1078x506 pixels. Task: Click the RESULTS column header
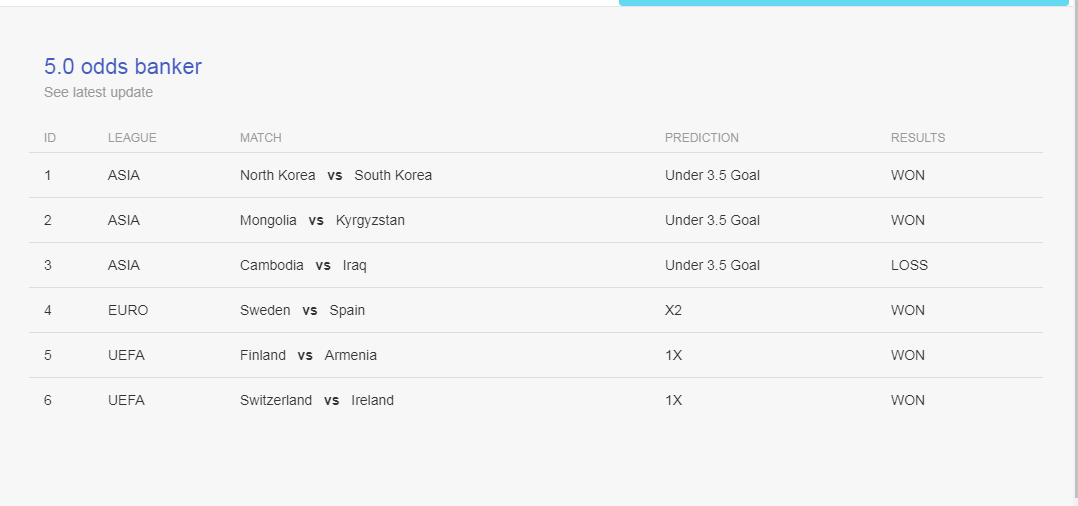point(918,138)
